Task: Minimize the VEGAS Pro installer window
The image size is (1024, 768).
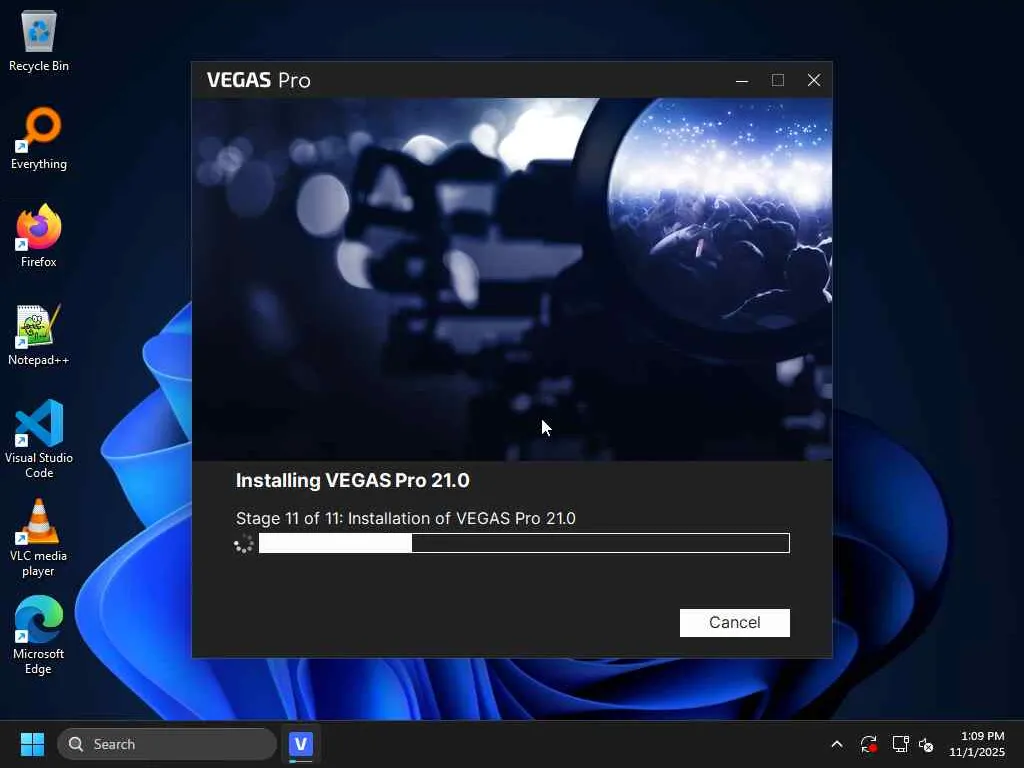Action: pyautogui.click(x=742, y=80)
